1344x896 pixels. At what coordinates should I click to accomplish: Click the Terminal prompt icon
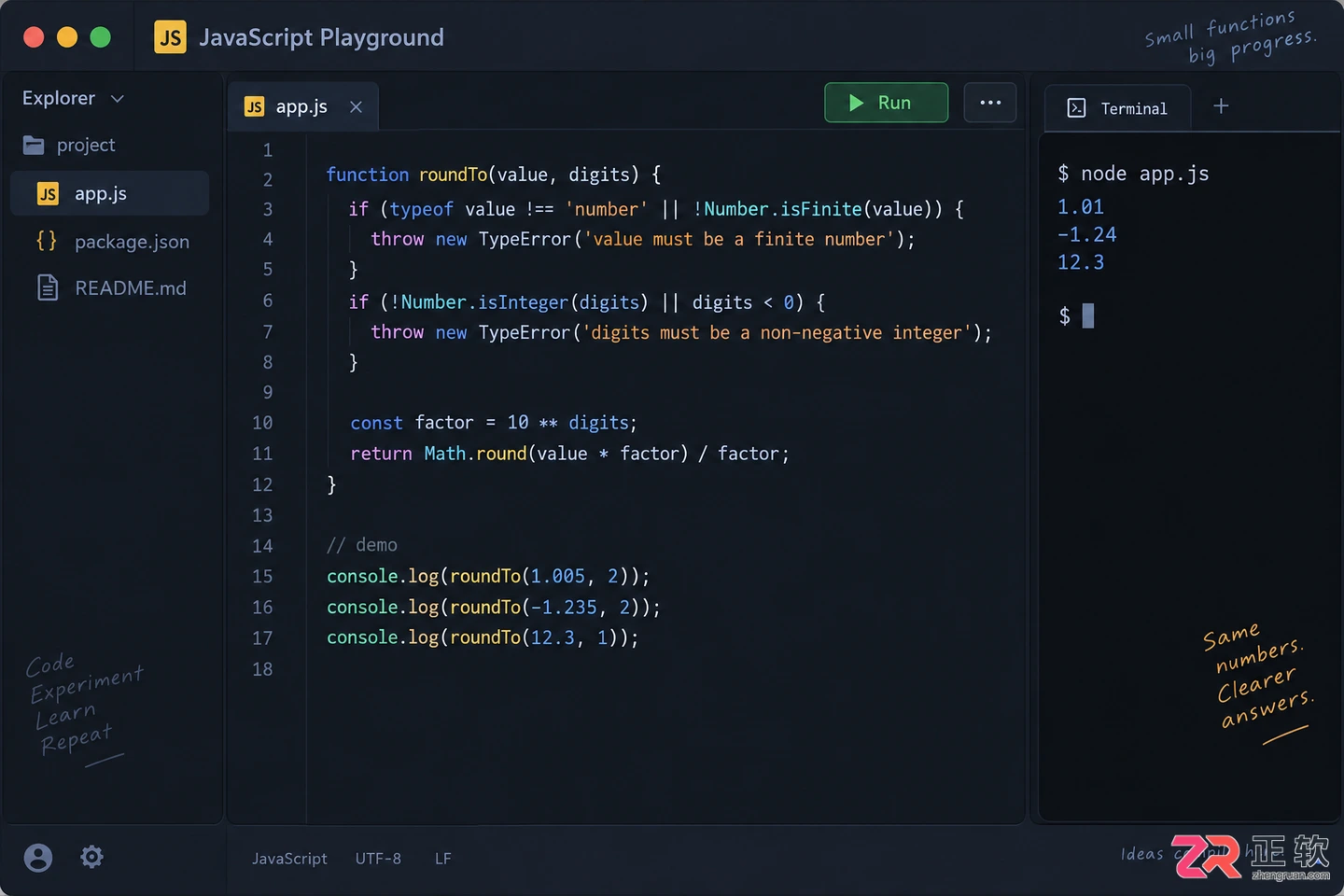1076,108
